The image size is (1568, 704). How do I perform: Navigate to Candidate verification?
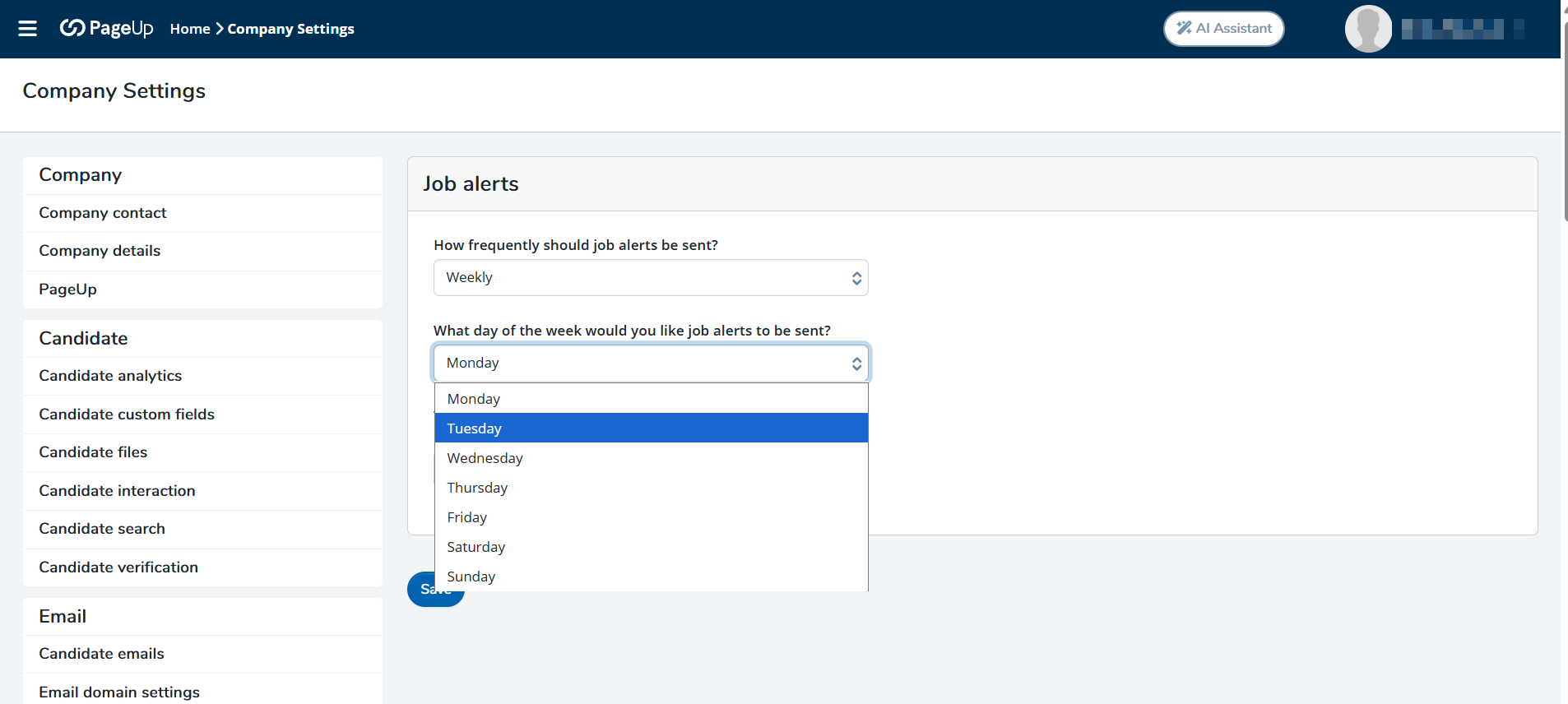tap(118, 567)
